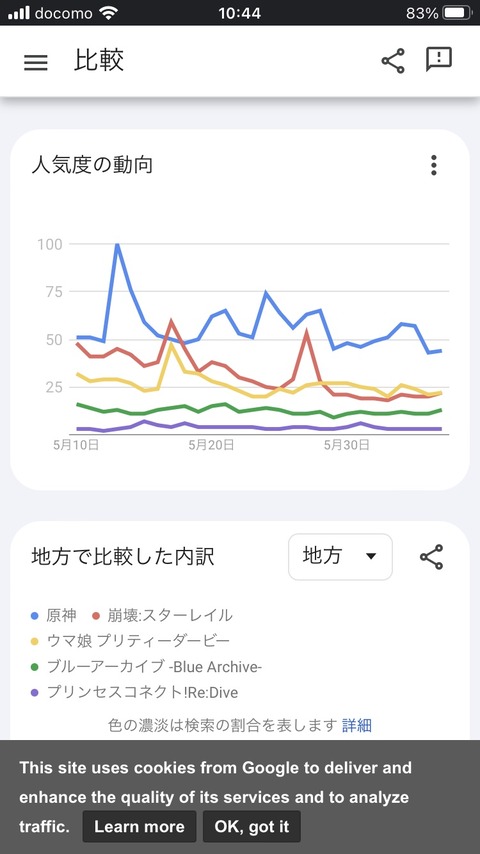Viewport: 480px width, 854px height.
Task: Select the yellow ウマ娘 legend dot
Action: point(35,642)
